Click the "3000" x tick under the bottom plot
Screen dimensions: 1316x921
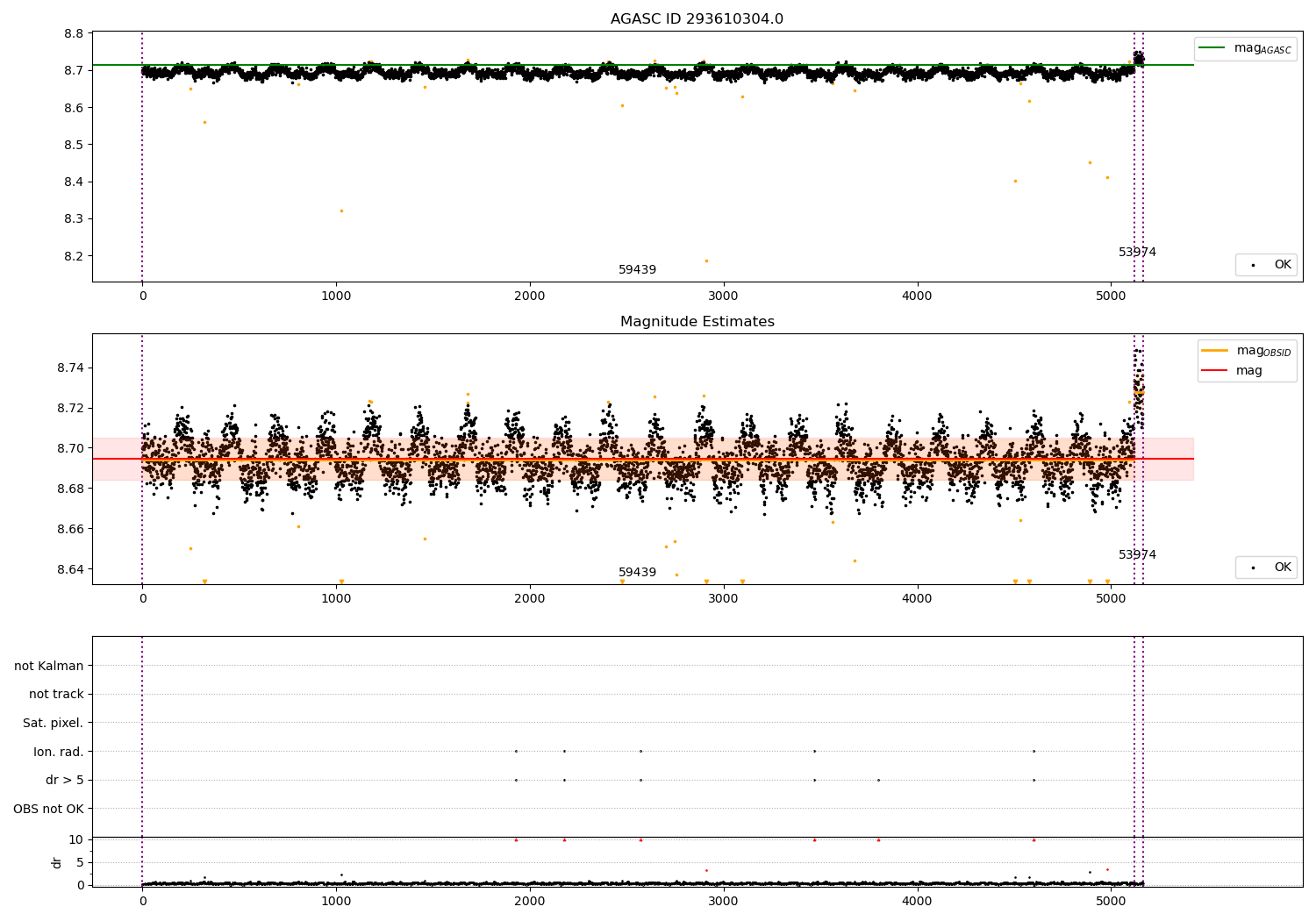[x=724, y=900]
